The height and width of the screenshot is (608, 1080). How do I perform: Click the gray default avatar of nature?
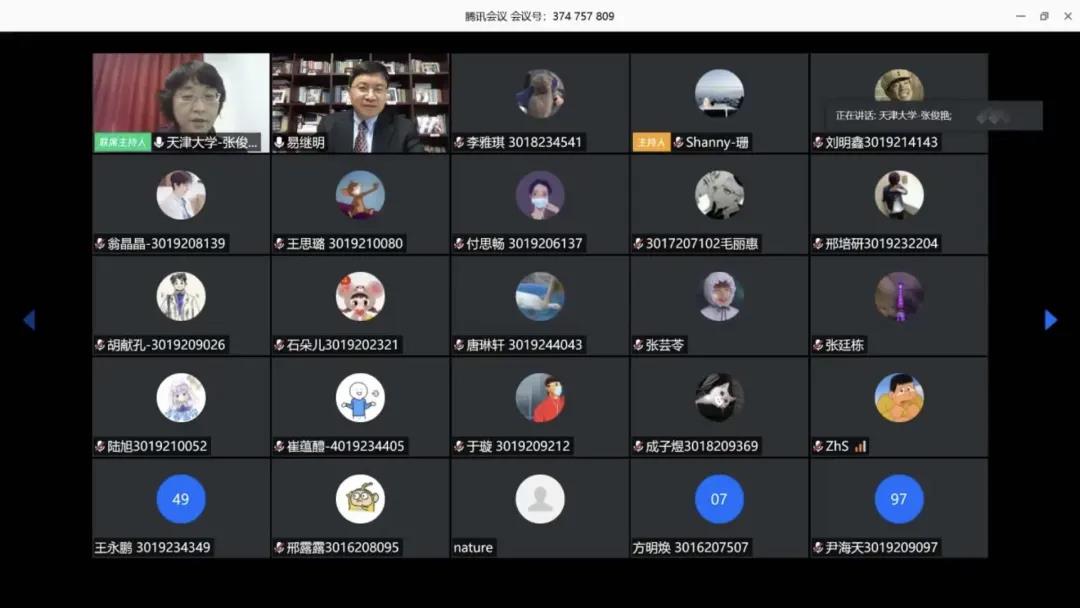pyautogui.click(x=540, y=499)
